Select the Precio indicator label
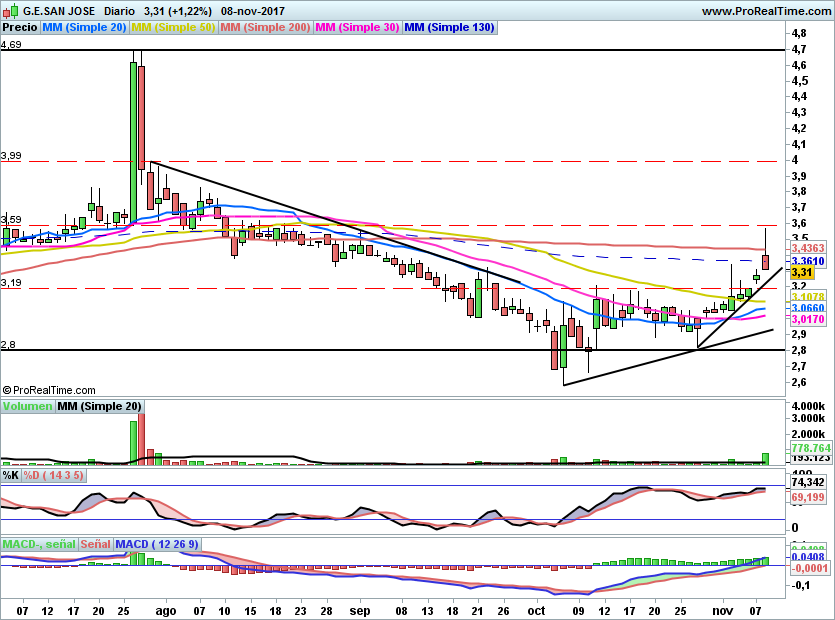The image size is (835, 620). (20, 28)
